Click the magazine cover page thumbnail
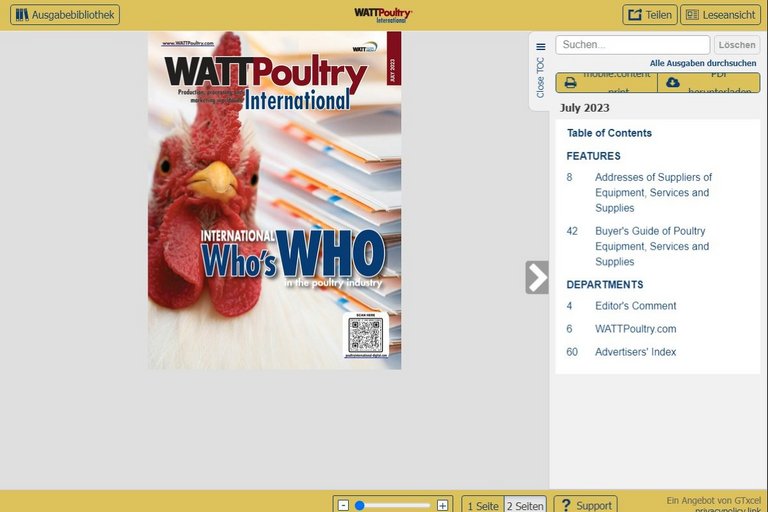This screenshot has width=768, height=512. tap(274, 200)
